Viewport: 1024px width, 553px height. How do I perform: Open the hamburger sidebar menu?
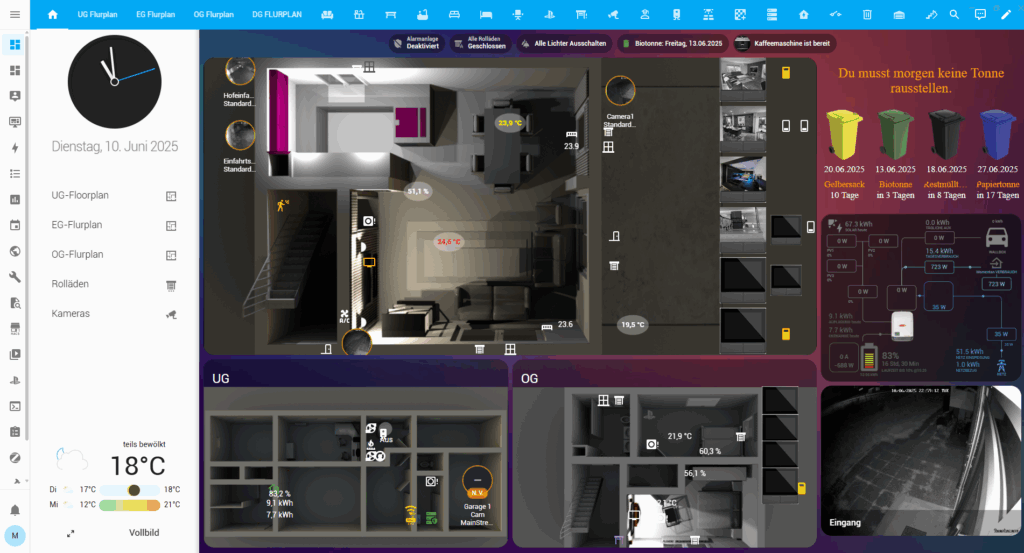pyautogui.click(x=14, y=14)
